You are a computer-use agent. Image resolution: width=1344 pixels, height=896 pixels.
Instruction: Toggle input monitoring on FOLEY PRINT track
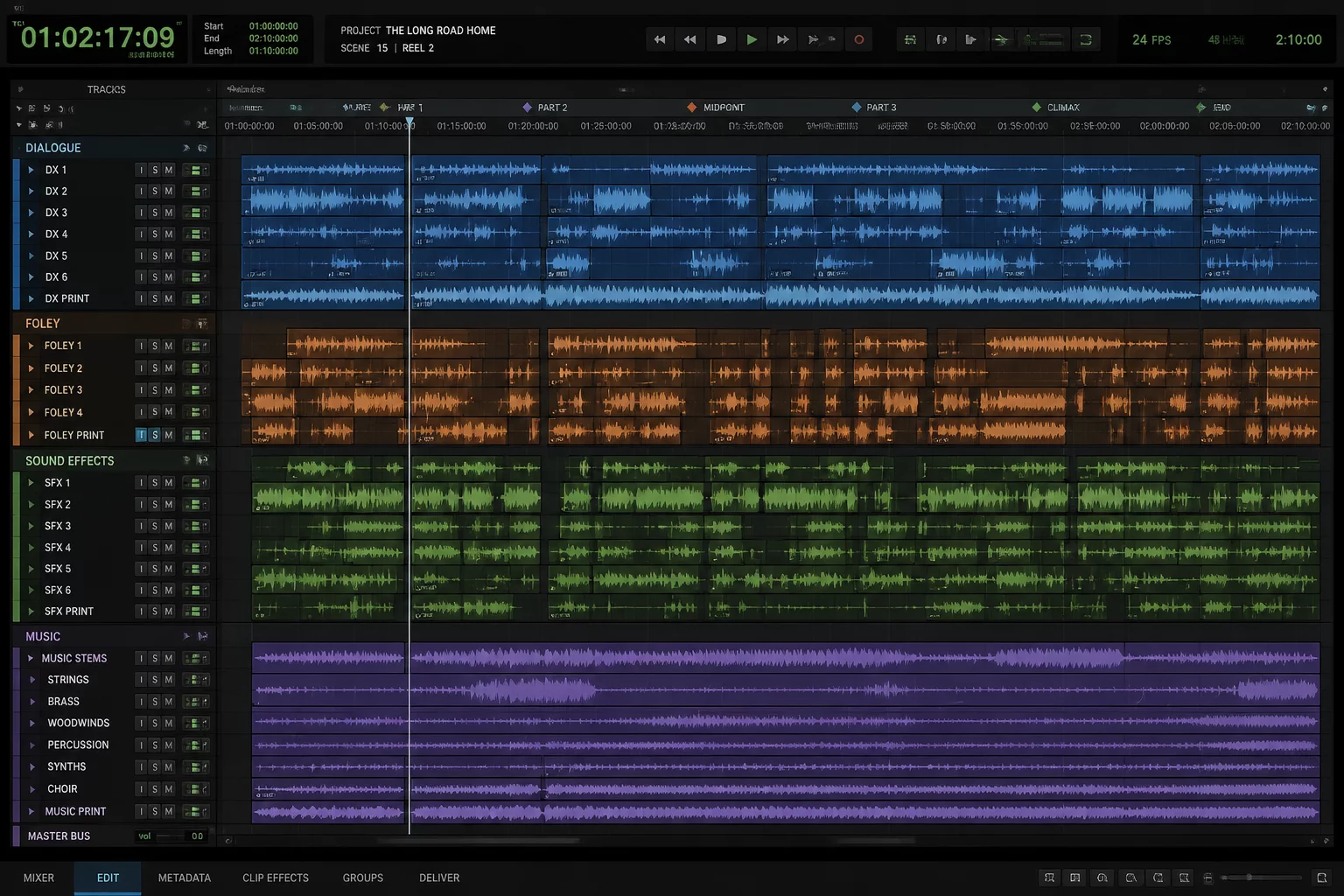tap(141, 435)
